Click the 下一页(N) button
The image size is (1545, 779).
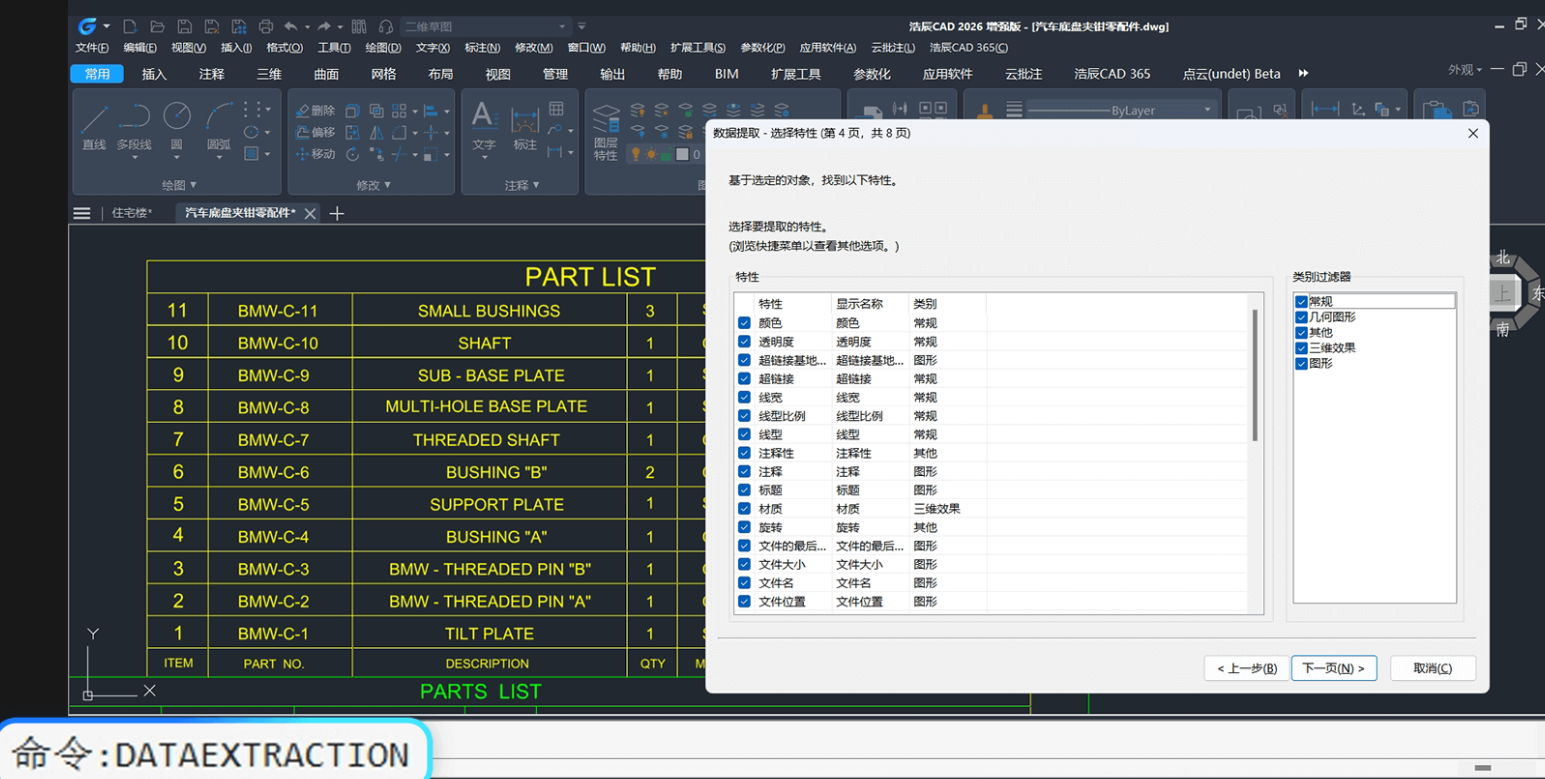[x=1333, y=668]
